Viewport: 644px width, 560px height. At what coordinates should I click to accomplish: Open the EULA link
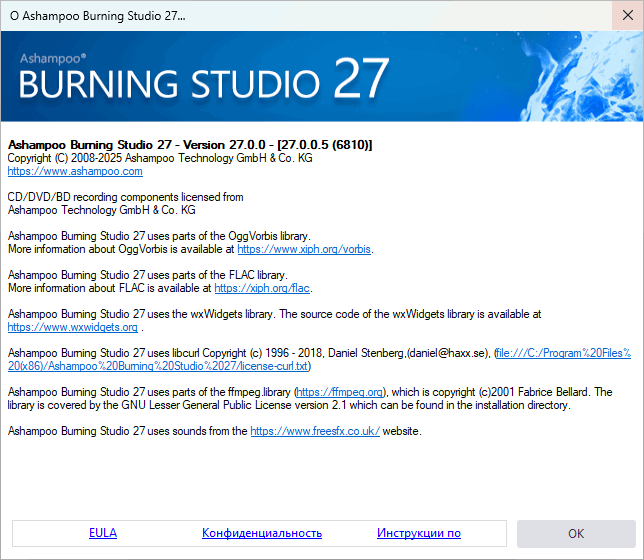pyautogui.click(x=103, y=533)
